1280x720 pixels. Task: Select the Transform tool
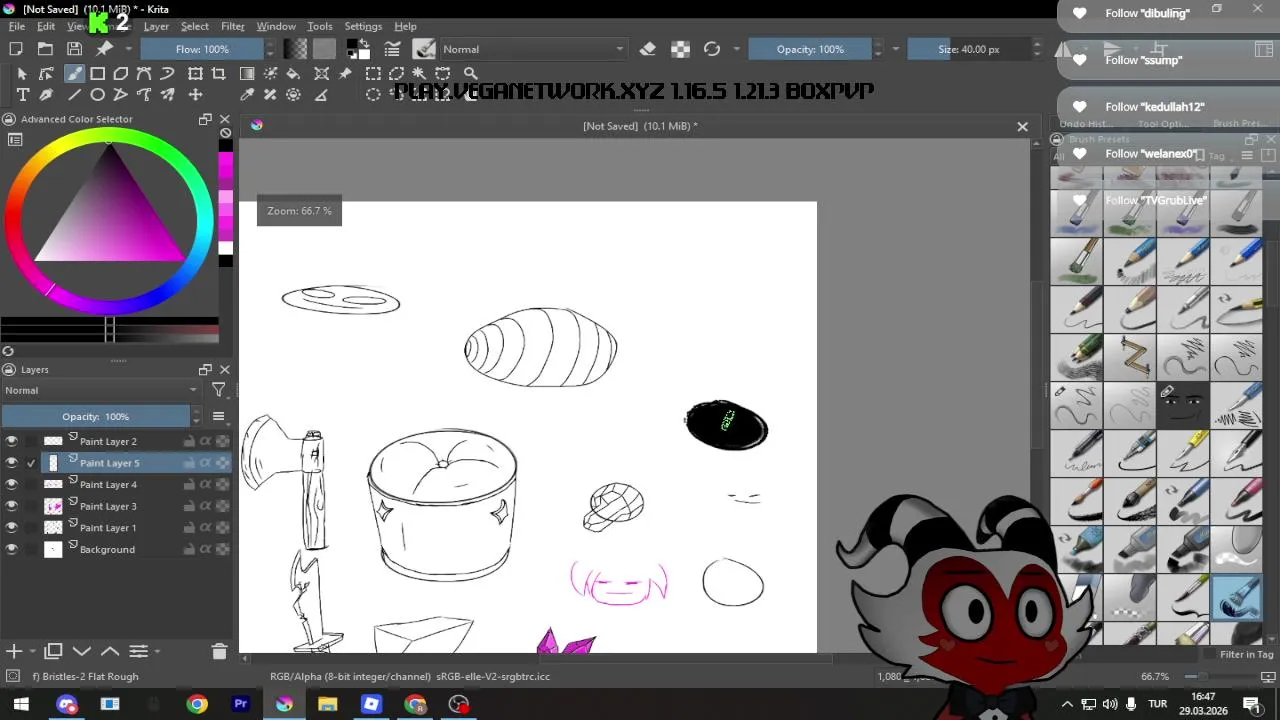tap(195, 73)
